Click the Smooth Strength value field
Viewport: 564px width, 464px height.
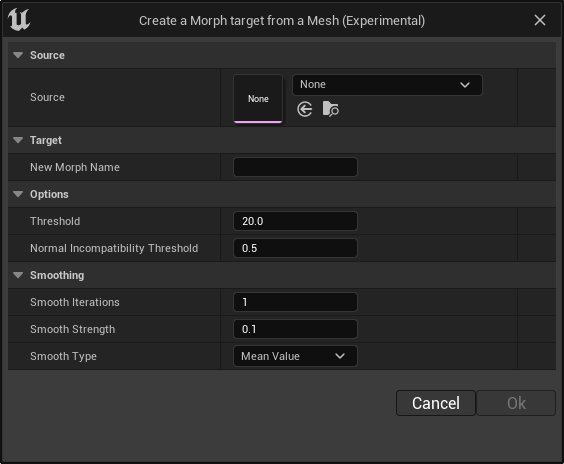pyautogui.click(x=295, y=329)
